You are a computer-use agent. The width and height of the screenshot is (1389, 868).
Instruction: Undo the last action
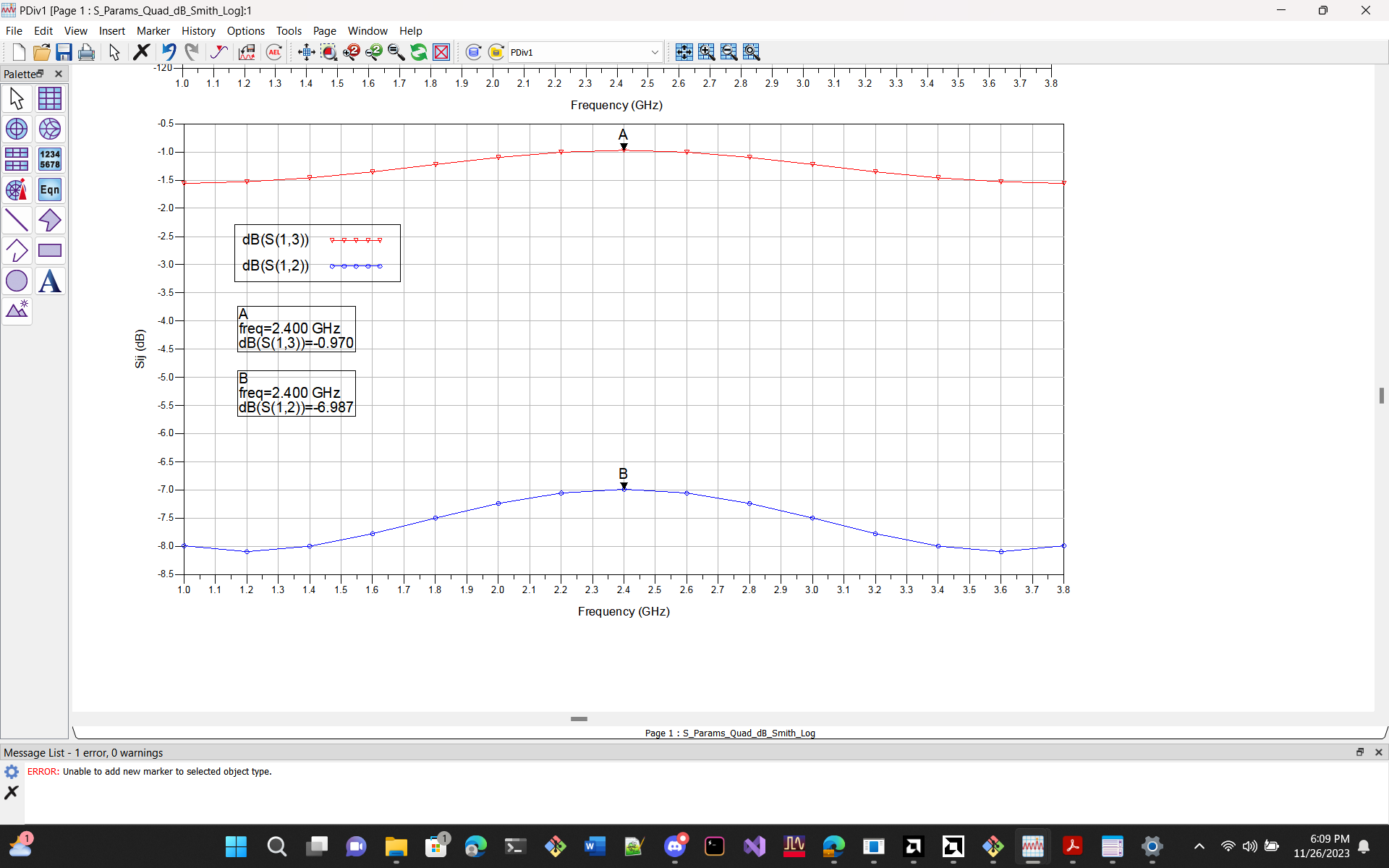coord(169,51)
